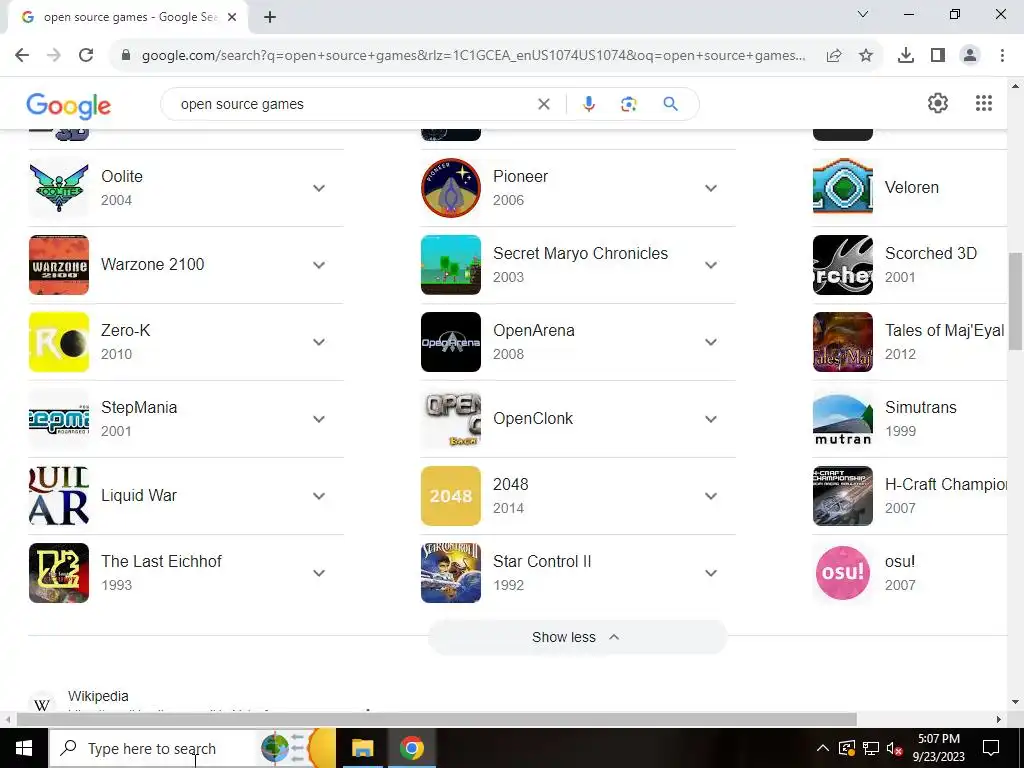The image size is (1024, 768).
Task: Toggle the Chrome side panel
Action: (x=938, y=56)
